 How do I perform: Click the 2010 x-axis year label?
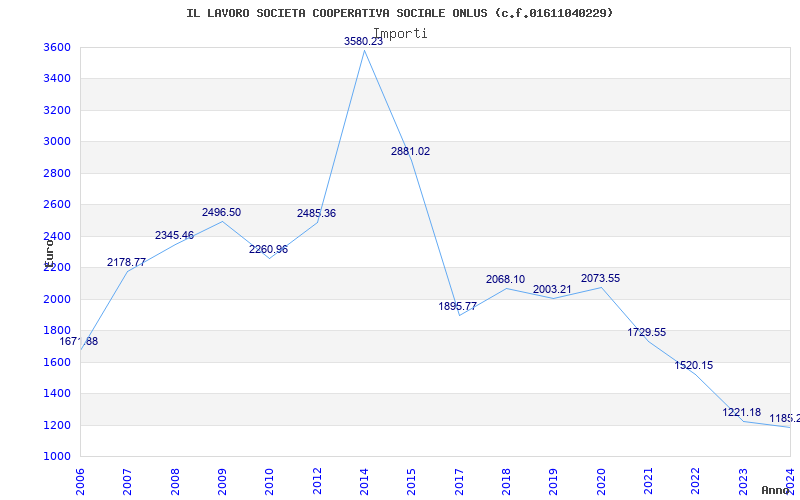[x=269, y=481]
